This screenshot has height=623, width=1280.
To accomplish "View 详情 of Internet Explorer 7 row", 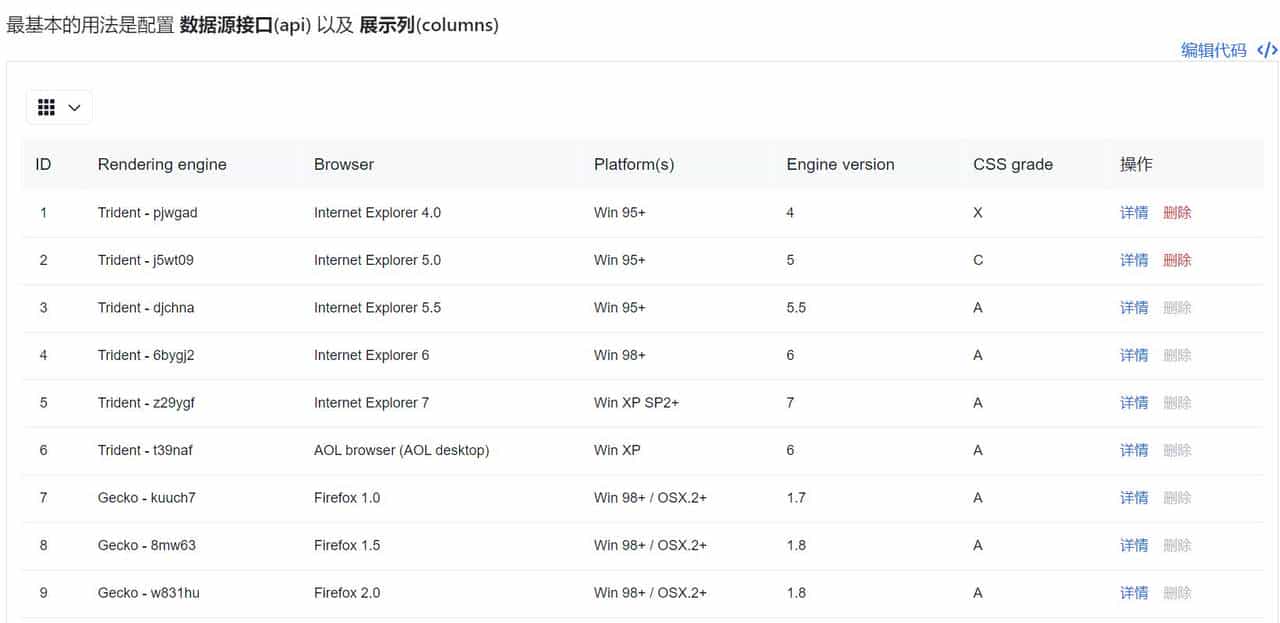I will [x=1133, y=402].
